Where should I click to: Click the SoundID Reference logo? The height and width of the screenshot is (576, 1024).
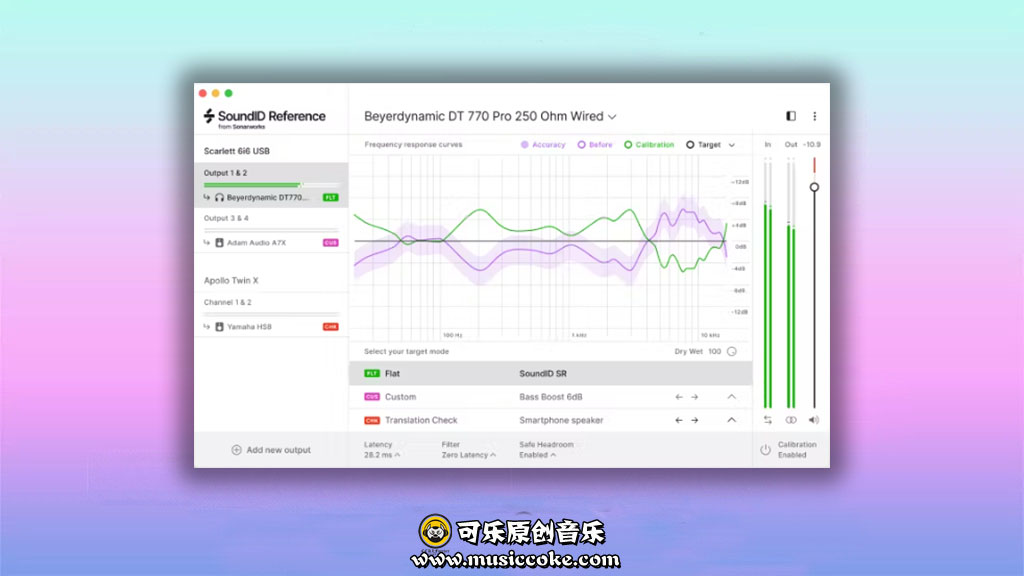(264, 118)
